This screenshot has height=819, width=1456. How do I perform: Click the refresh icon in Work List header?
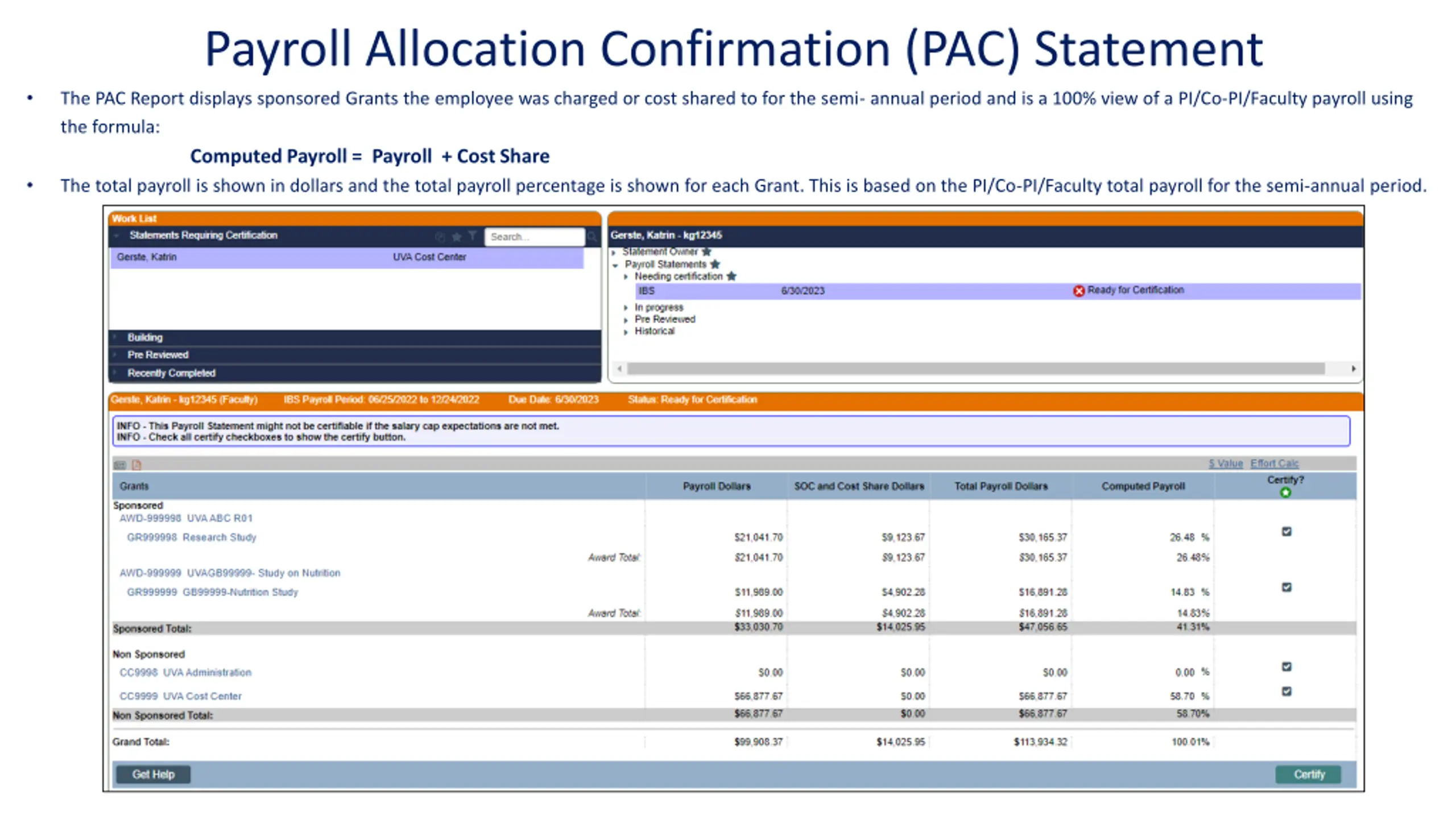click(x=439, y=237)
